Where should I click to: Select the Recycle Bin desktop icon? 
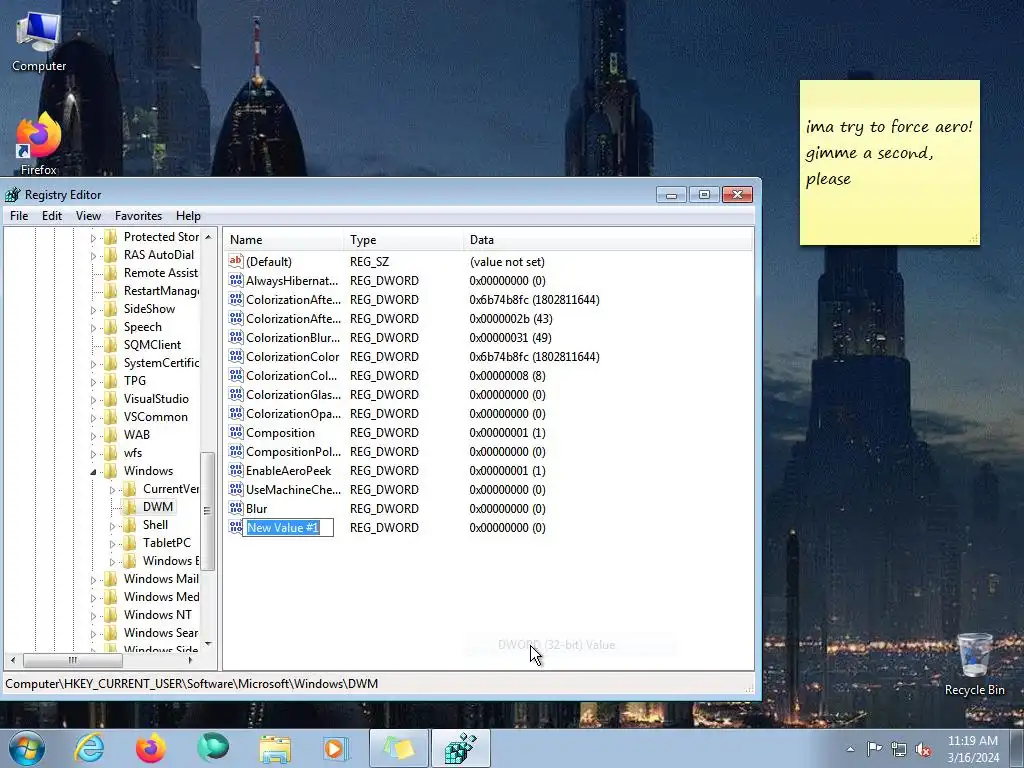(974, 664)
